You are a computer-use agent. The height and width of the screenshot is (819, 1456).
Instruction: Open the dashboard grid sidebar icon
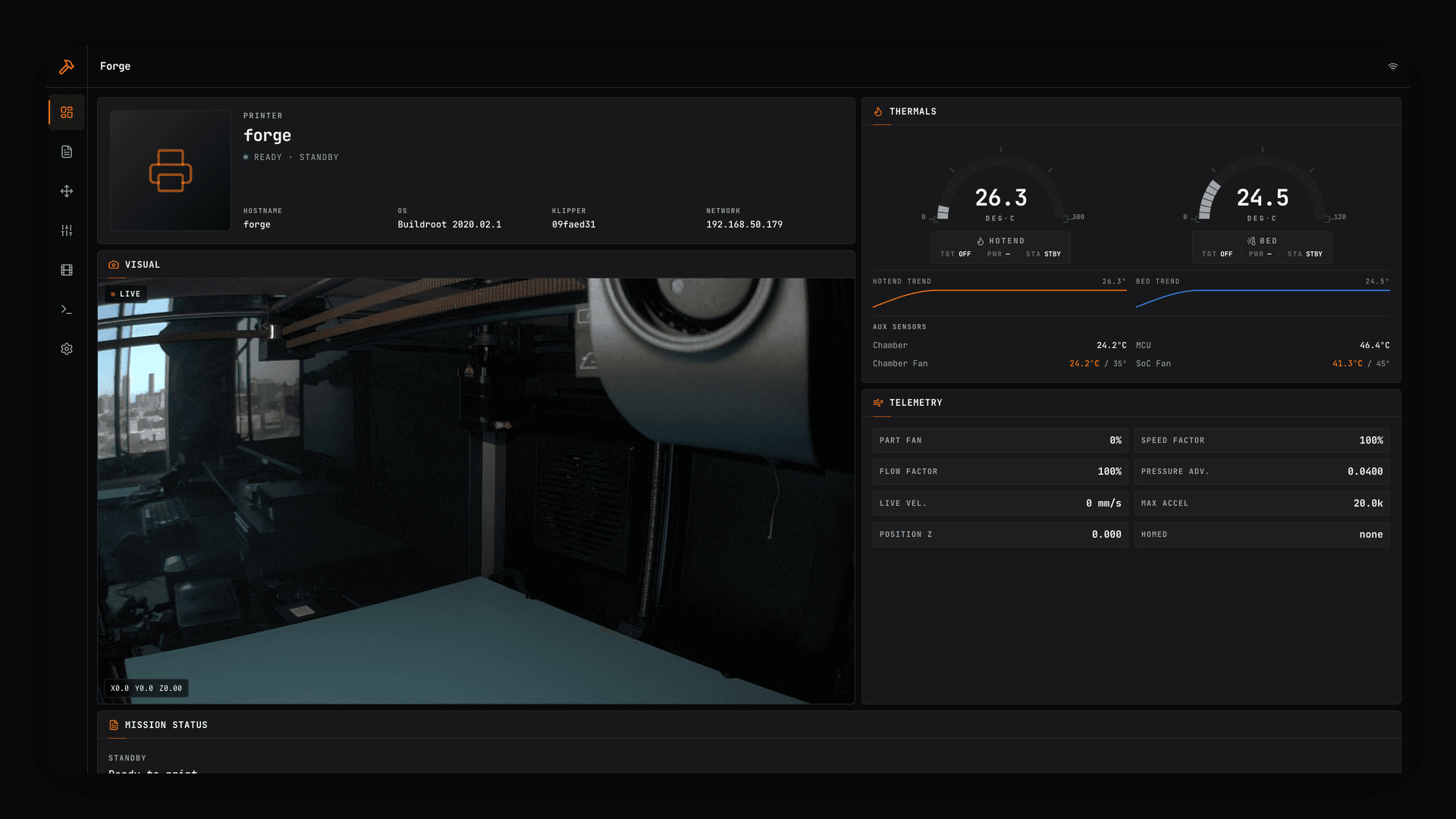[x=67, y=112]
